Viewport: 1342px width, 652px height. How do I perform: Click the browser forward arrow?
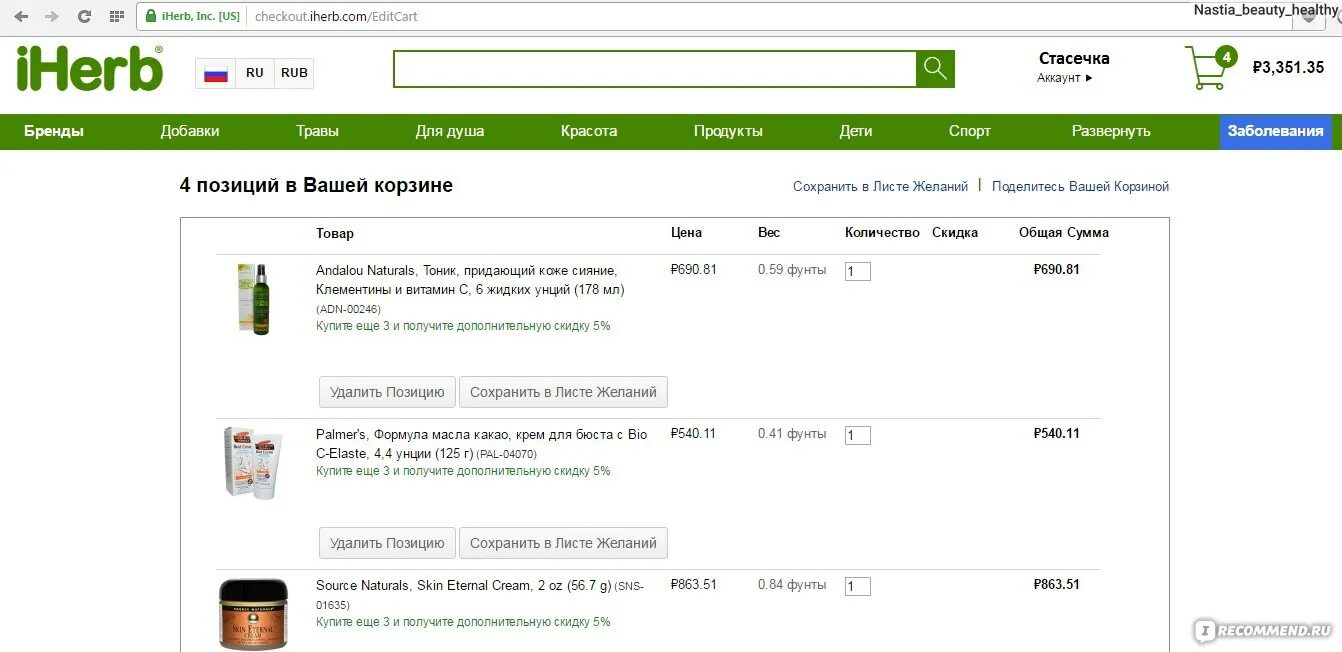(52, 16)
